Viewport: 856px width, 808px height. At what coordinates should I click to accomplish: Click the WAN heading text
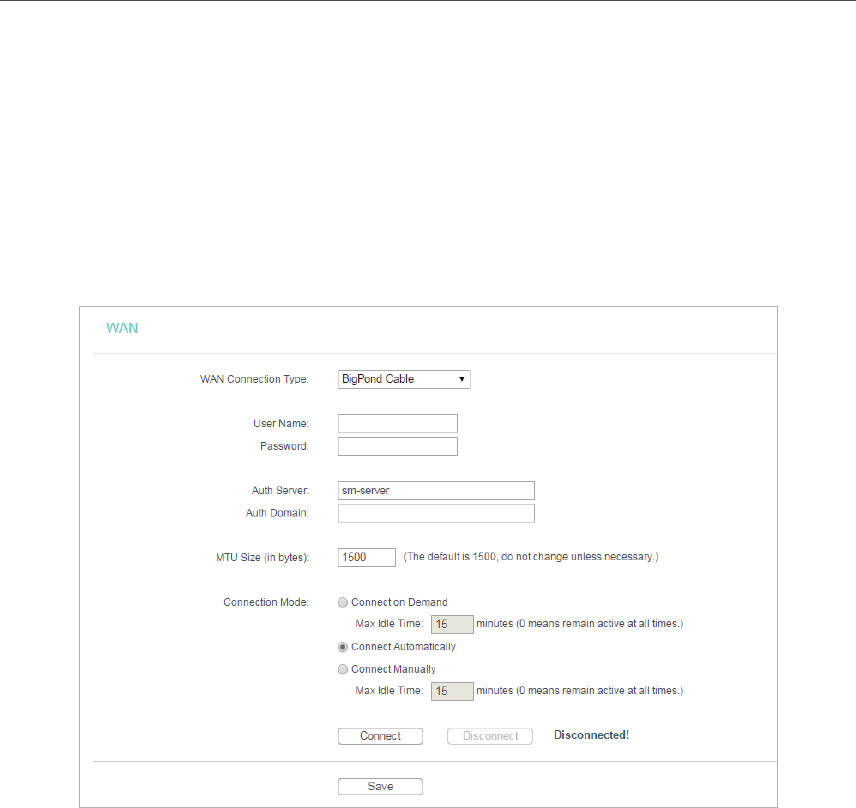[122, 328]
